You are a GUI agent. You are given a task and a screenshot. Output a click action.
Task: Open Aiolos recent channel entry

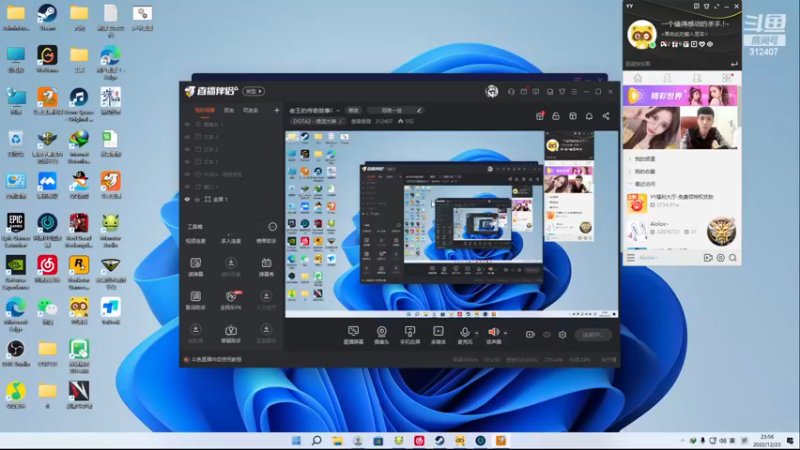pos(681,230)
